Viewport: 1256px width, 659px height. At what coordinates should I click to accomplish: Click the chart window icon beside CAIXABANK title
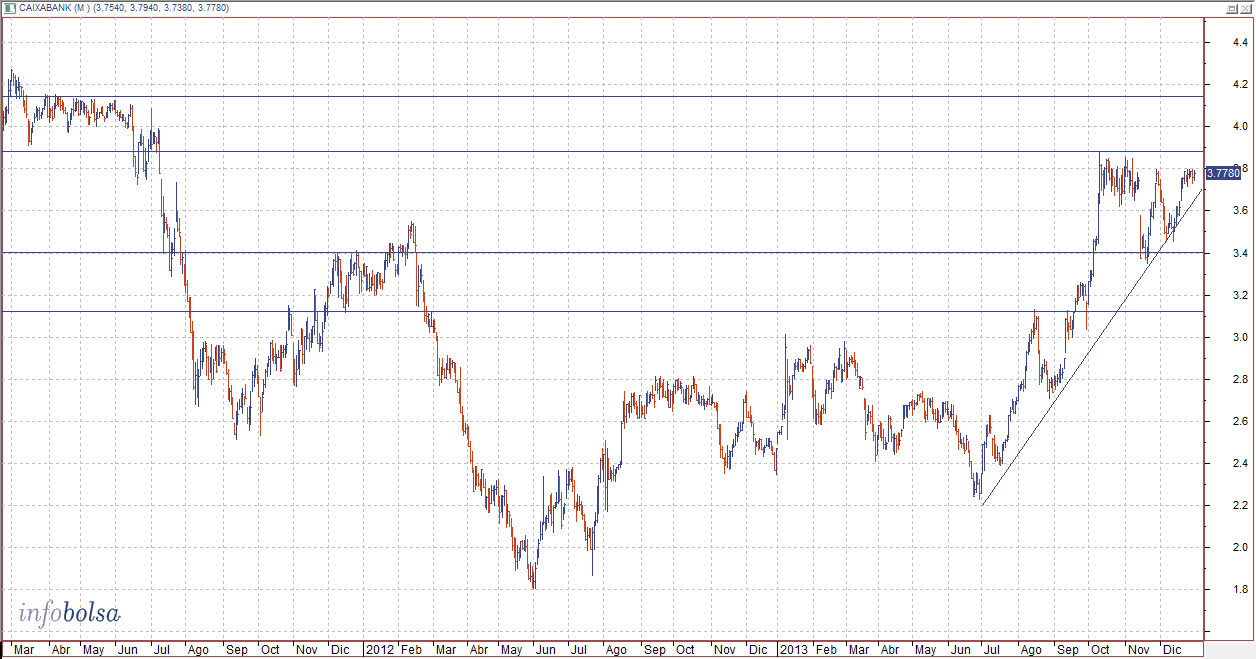coord(10,8)
